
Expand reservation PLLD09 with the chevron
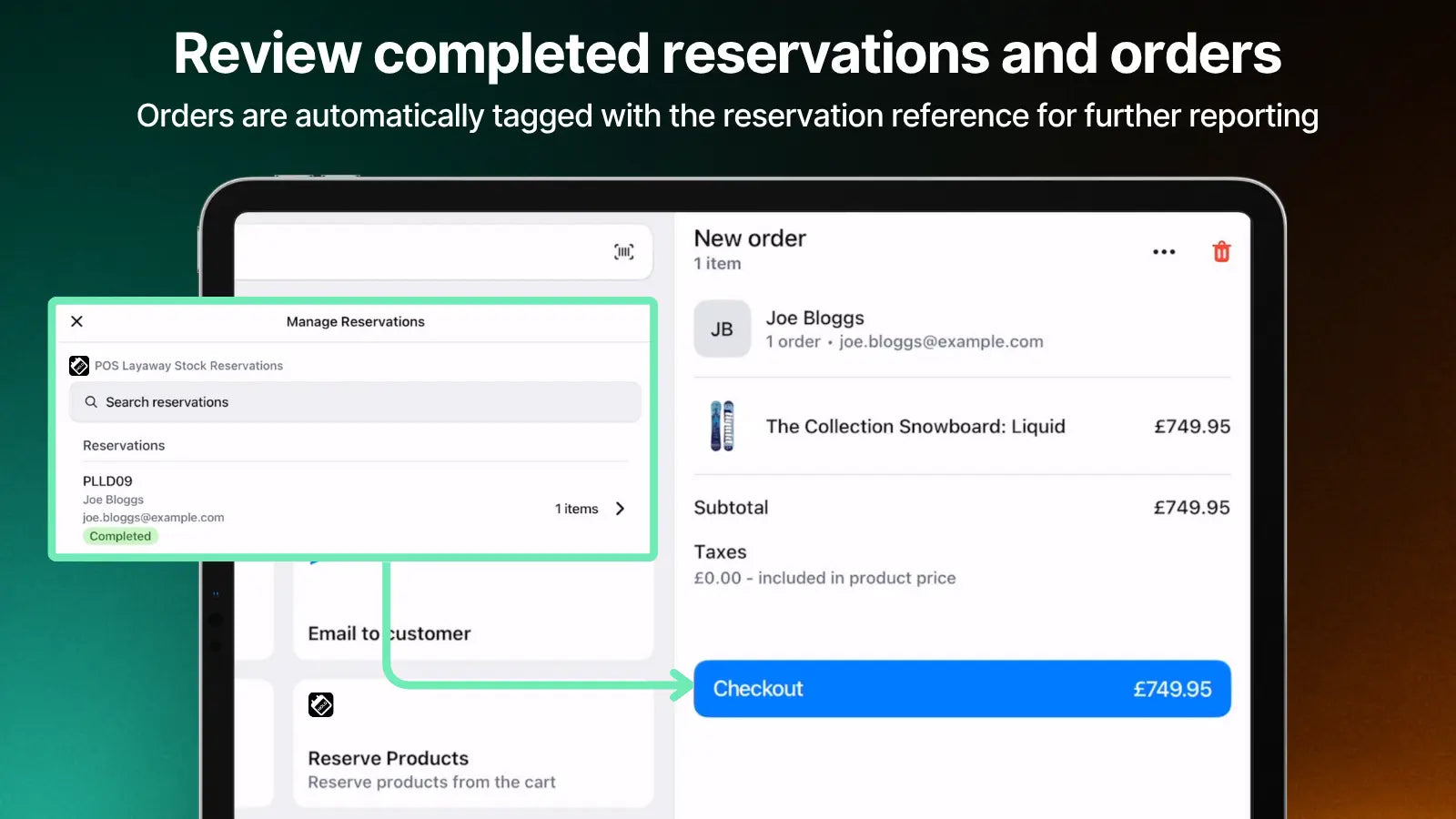pyautogui.click(x=620, y=509)
